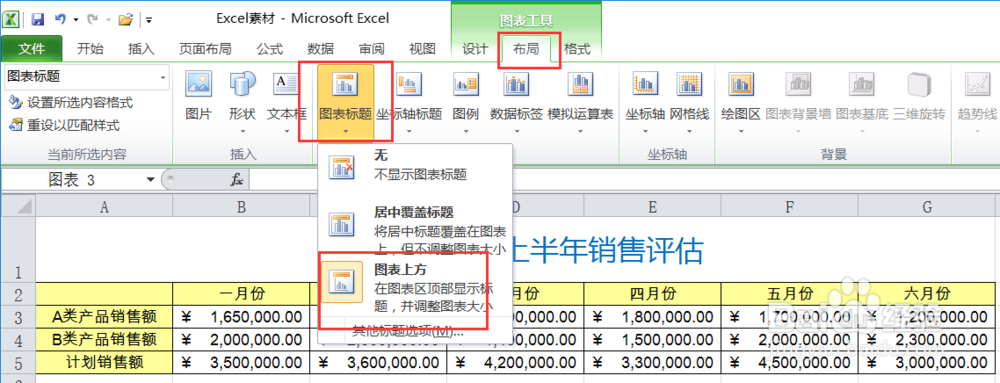Screen dimensions: 1000x383
Task: Open the 绘图区 plot area menu
Action: tap(741, 102)
